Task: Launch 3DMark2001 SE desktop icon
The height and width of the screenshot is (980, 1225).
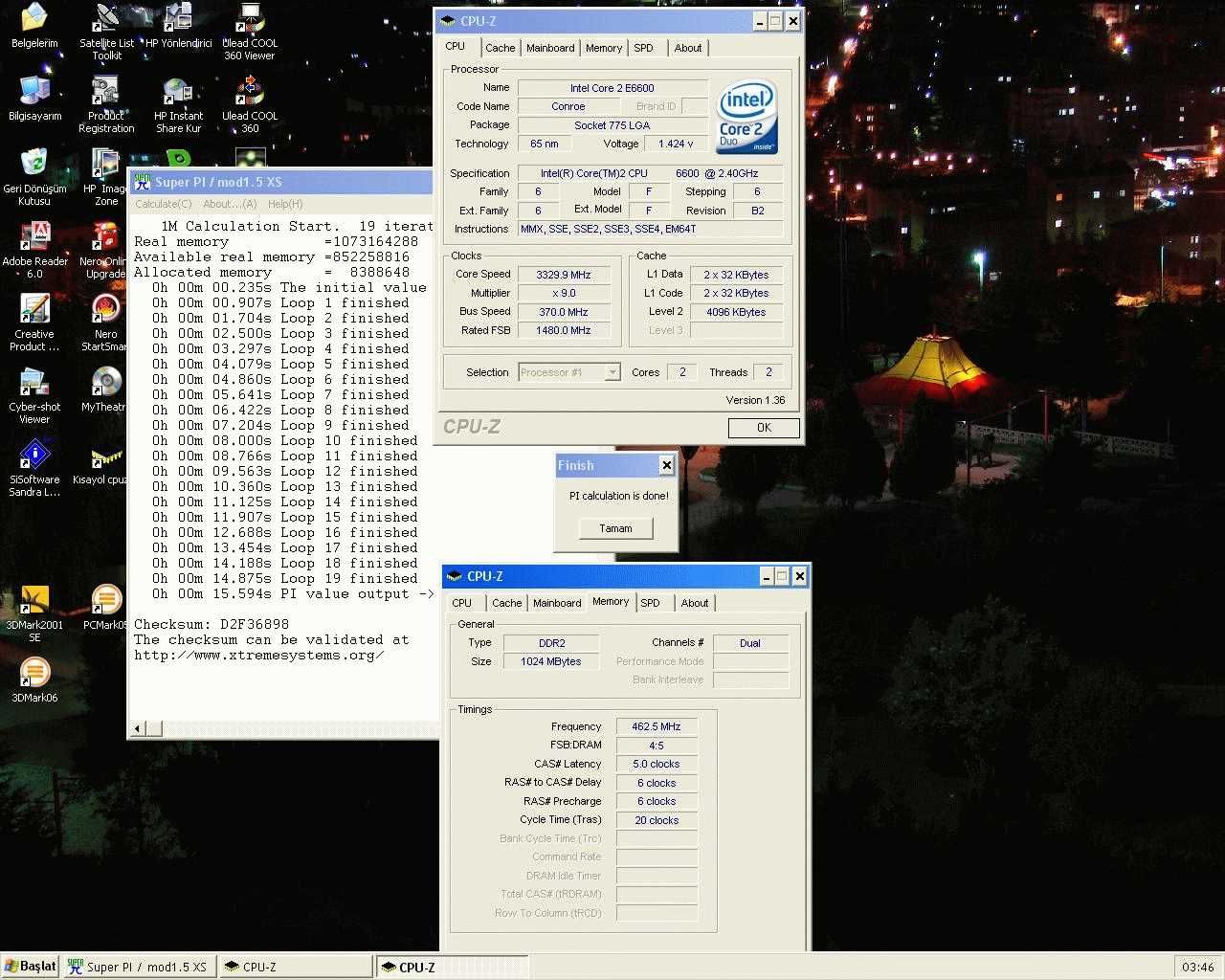Action: point(34,613)
